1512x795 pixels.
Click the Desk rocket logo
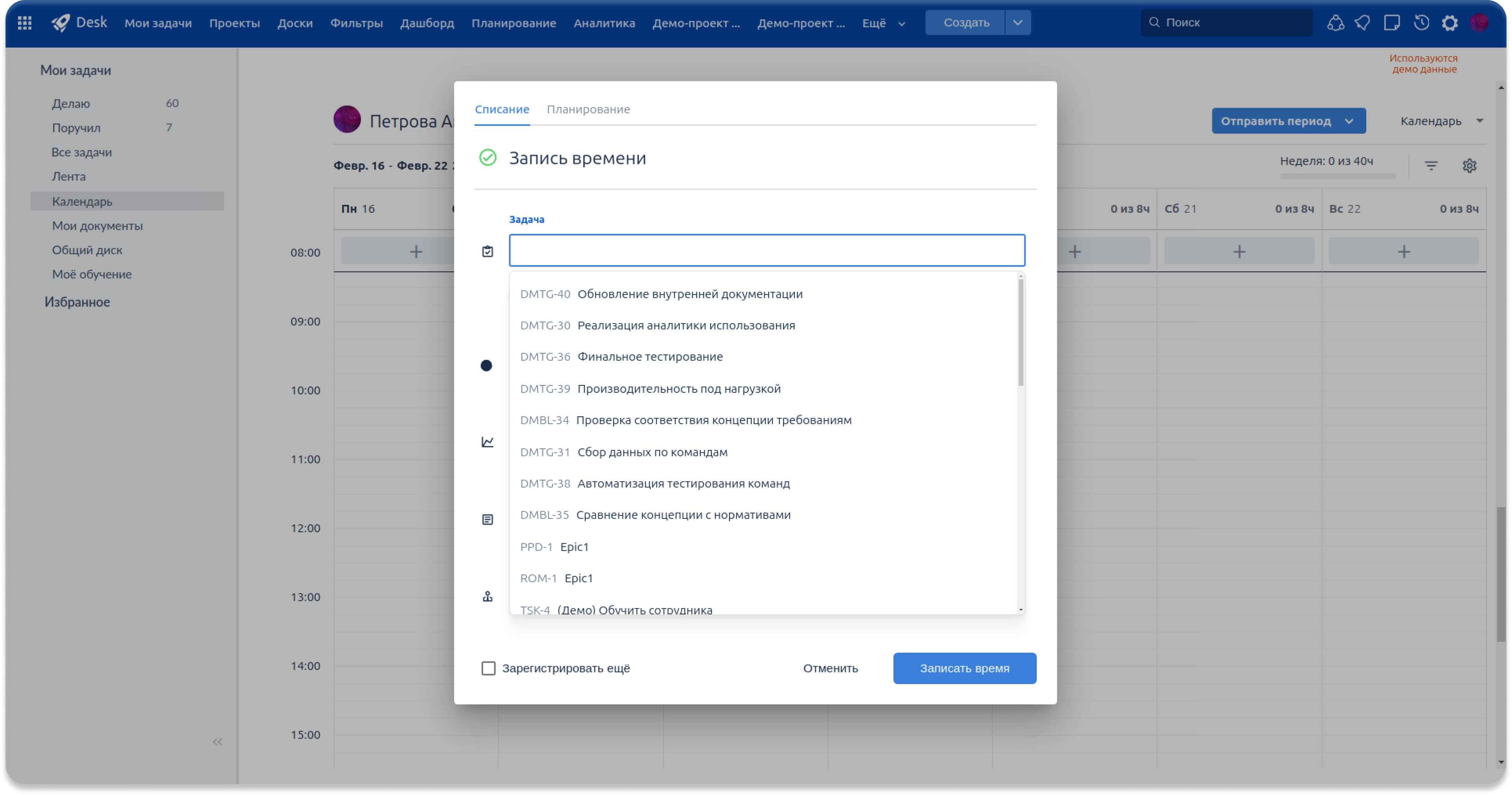coord(61,23)
